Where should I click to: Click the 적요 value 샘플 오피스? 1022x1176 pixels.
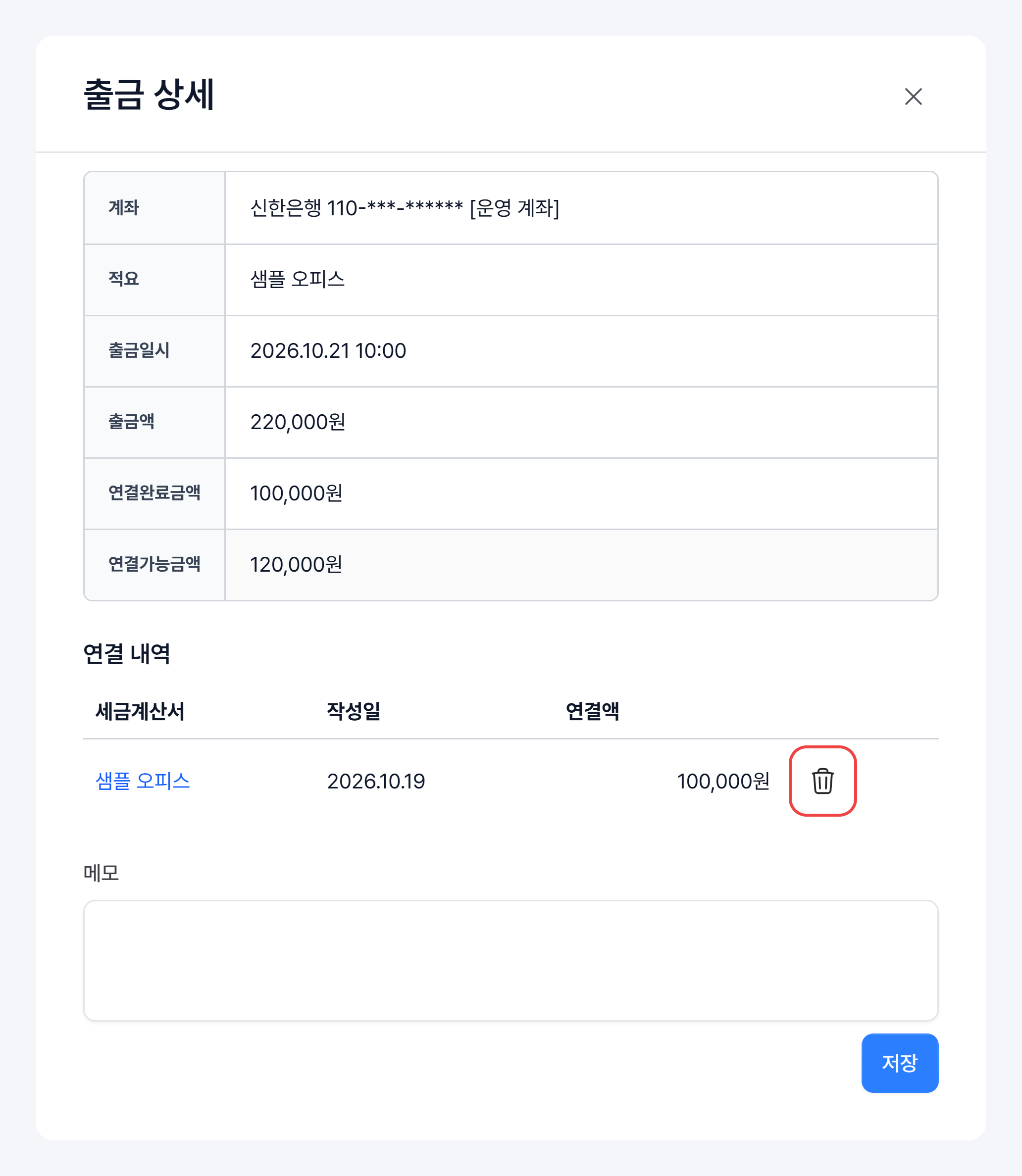[297, 279]
